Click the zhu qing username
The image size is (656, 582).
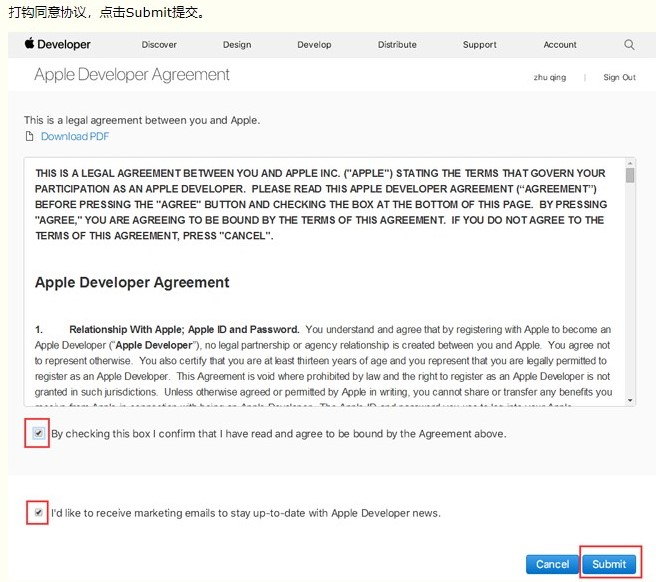(550, 77)
